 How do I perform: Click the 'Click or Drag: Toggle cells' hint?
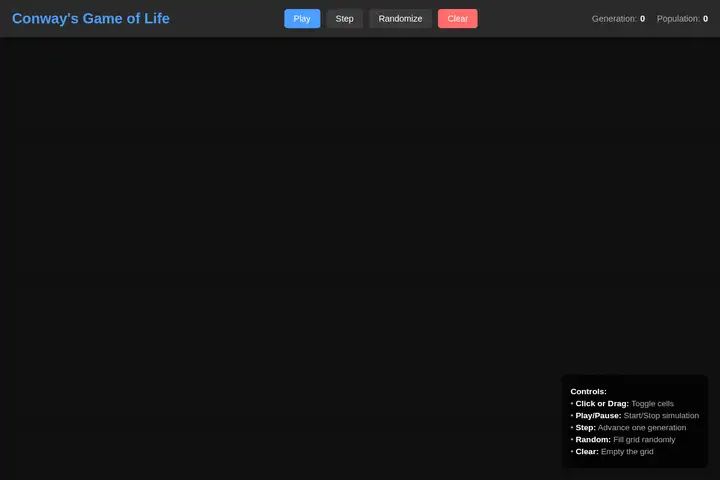tap(622, 404)
